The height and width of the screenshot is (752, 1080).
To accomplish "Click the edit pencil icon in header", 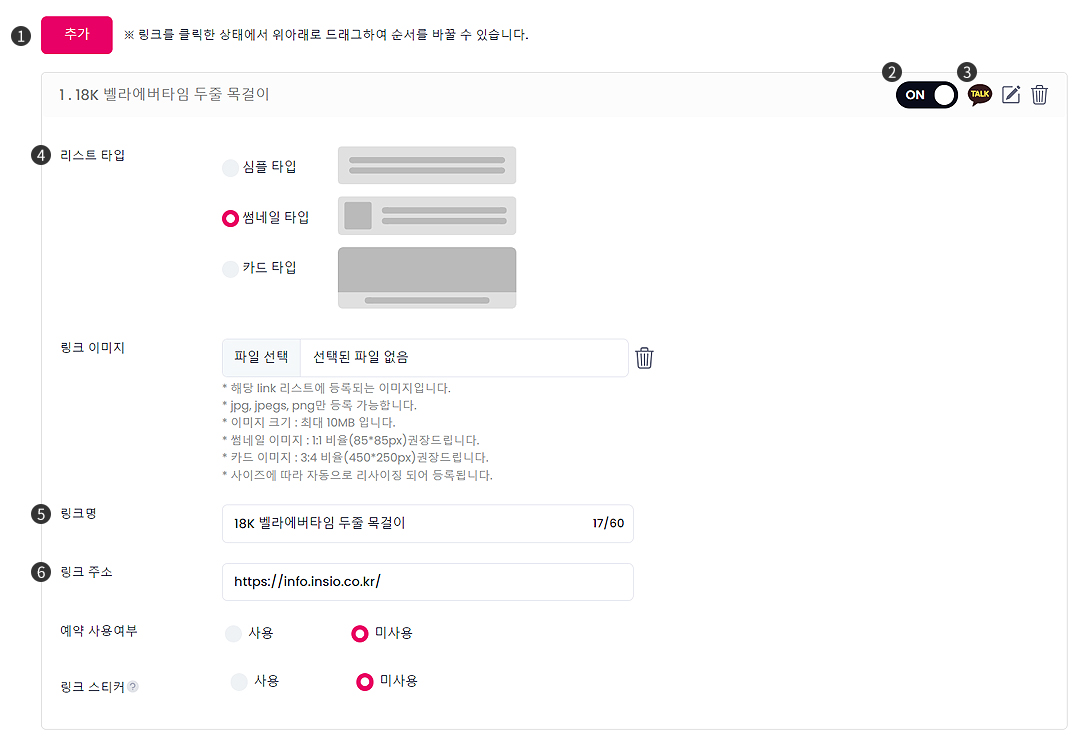I will [1011, 95].
